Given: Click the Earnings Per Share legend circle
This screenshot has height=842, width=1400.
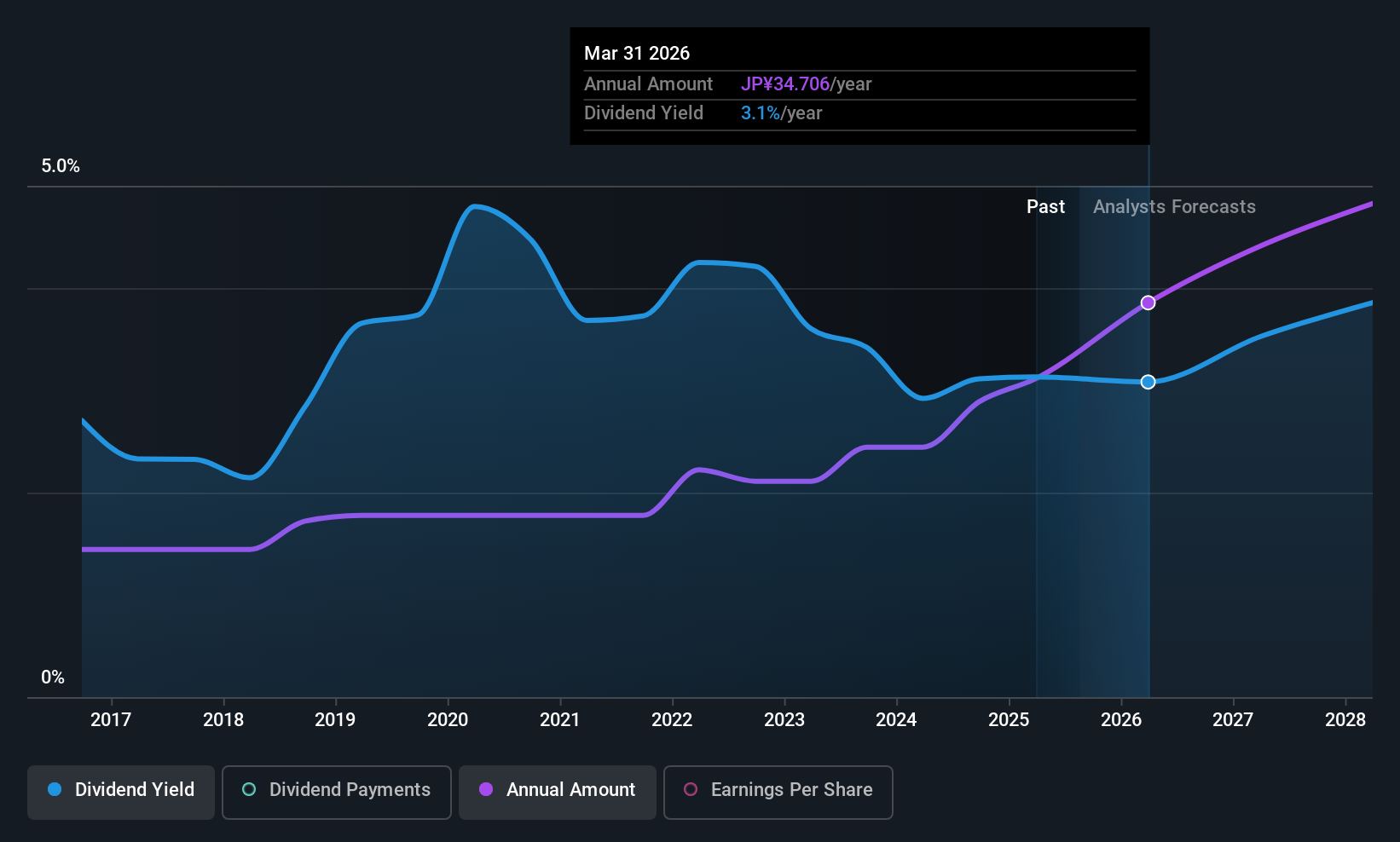Looking at the screenshot, I should (691, 789).
